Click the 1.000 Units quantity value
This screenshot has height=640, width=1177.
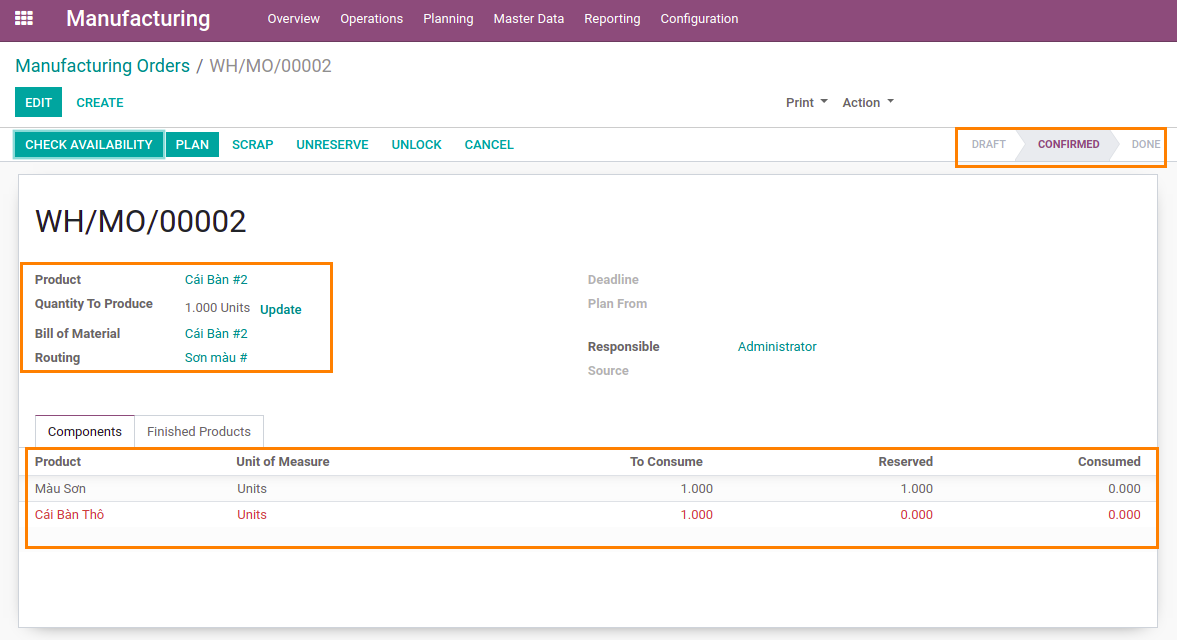tap(217, 308)
